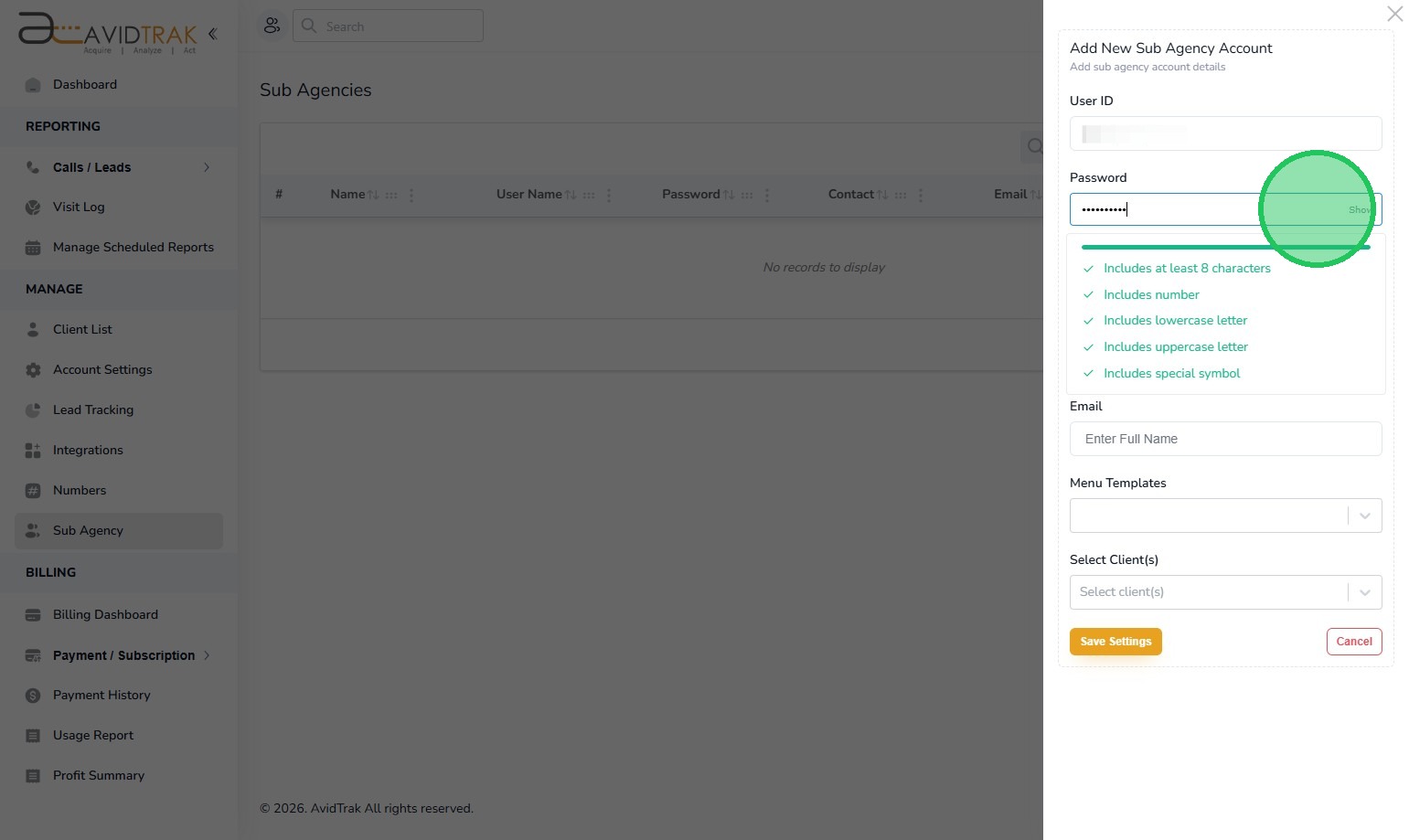This screenshot has height=840, width=1409.
Task: Show the password text
Action: [x=1359, y=210]
